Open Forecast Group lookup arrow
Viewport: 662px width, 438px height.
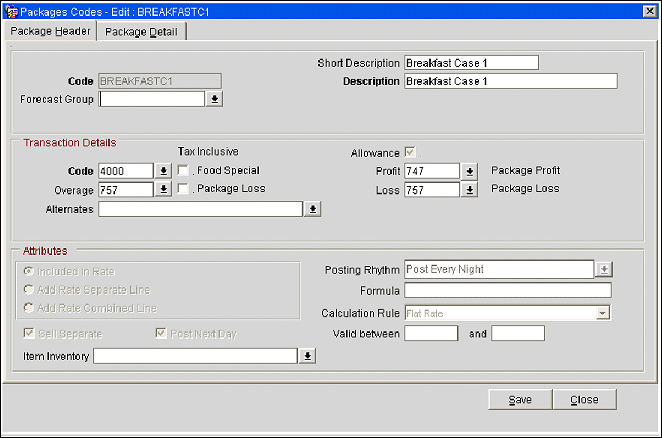tap(213, 99)
